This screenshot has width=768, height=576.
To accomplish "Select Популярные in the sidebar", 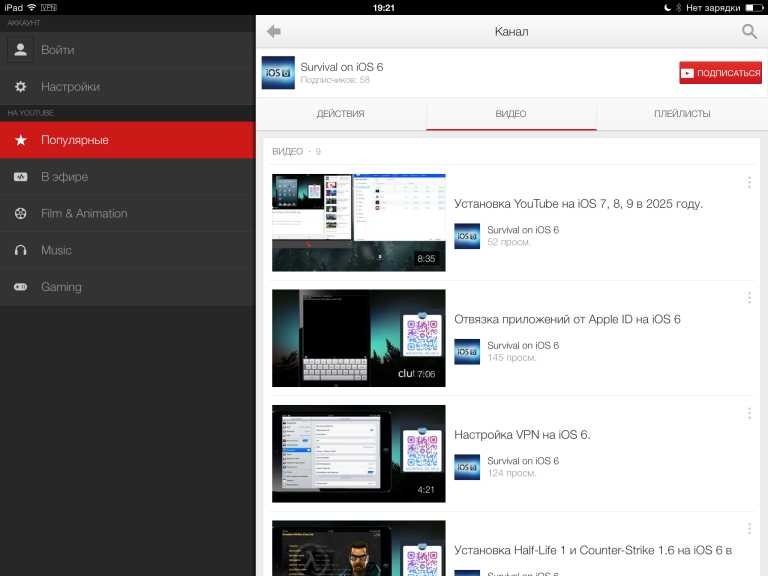I will click(127, 140).
